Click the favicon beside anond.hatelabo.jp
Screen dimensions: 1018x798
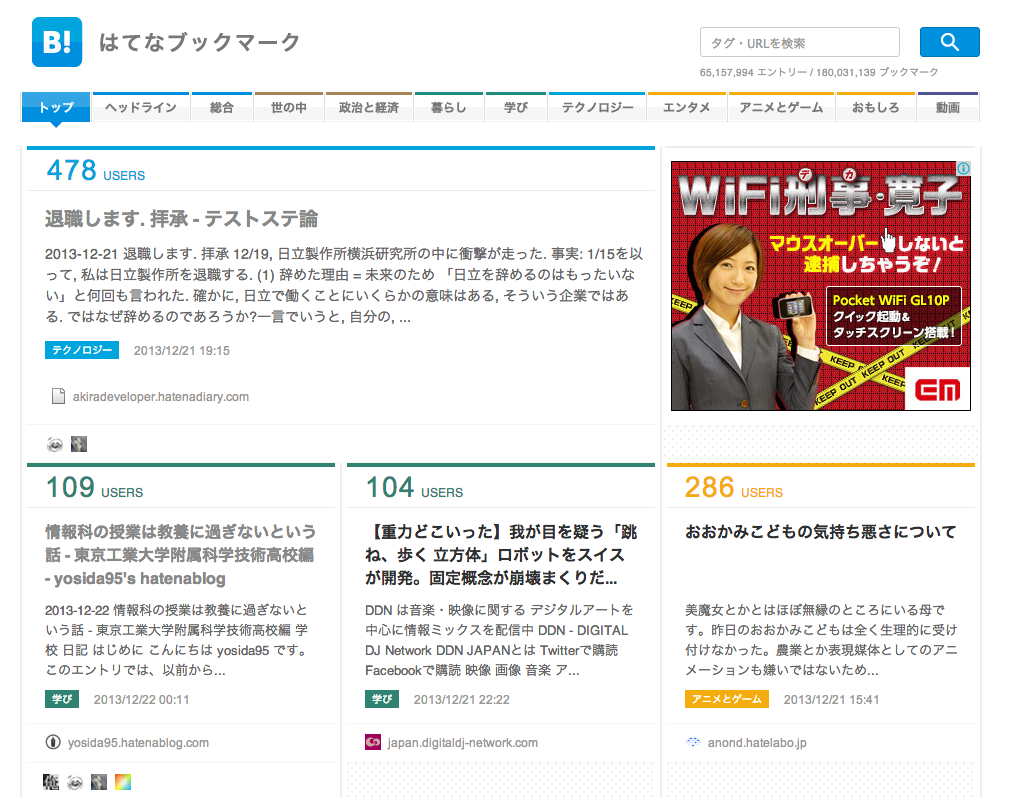[693, 742]
